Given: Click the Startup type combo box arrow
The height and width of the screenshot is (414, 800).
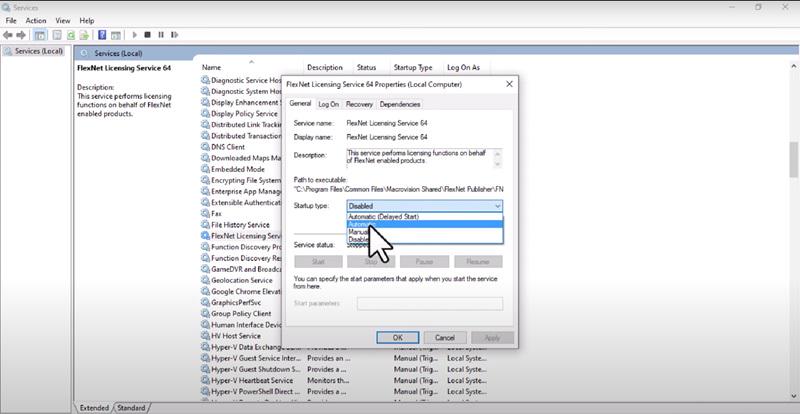Looking at the screenshot, I should (x=497, y=205).
